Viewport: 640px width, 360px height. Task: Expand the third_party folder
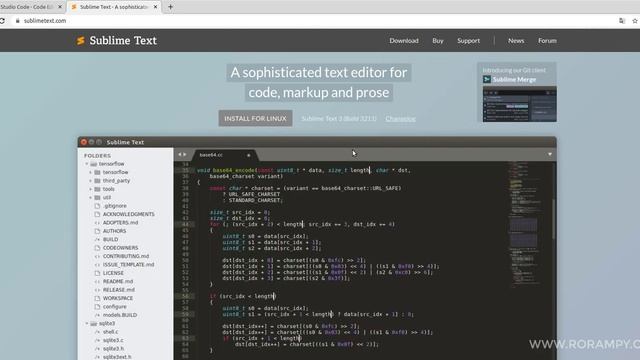pos(91,180)
